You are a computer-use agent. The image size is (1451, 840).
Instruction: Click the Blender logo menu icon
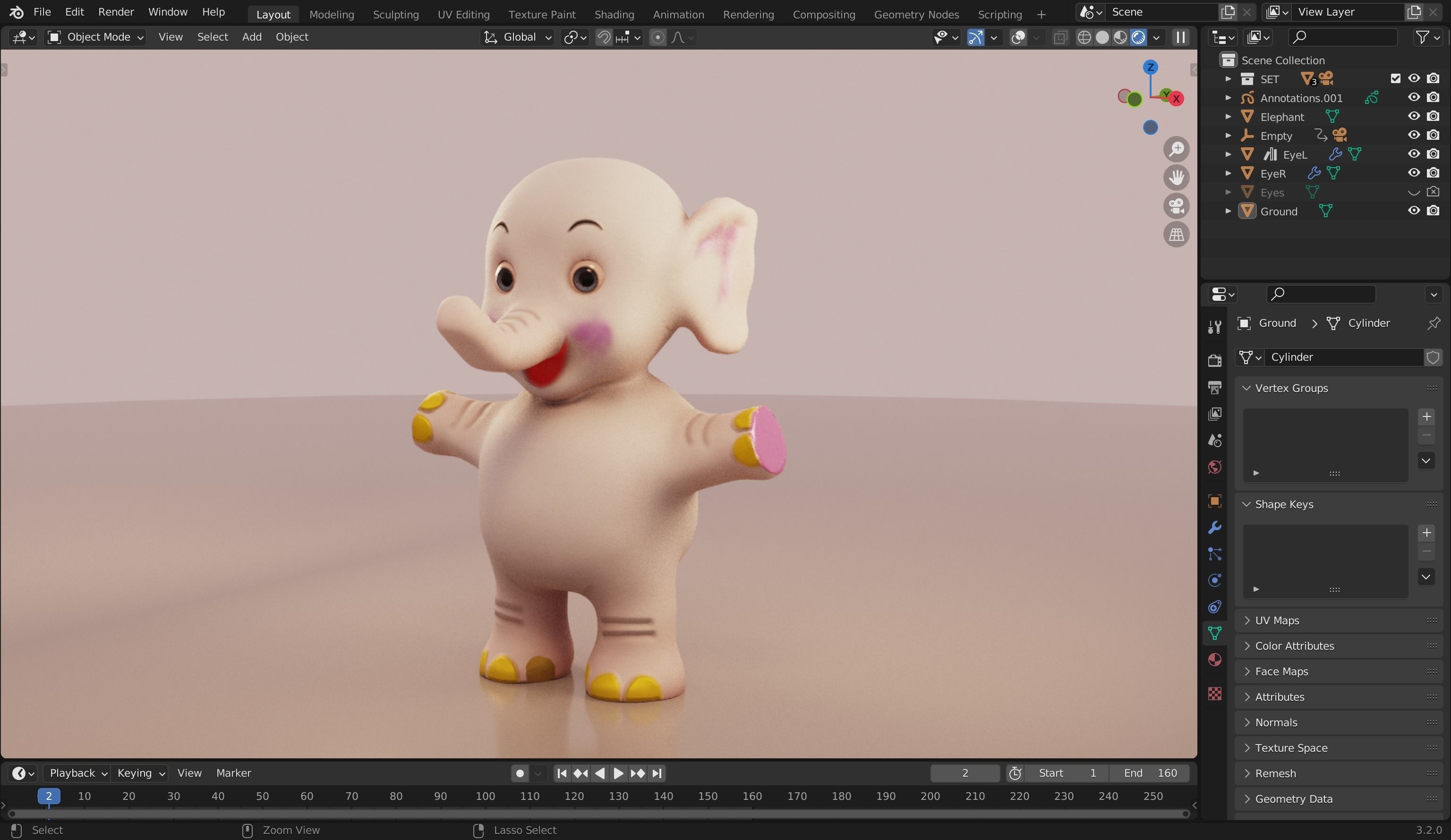17,12
